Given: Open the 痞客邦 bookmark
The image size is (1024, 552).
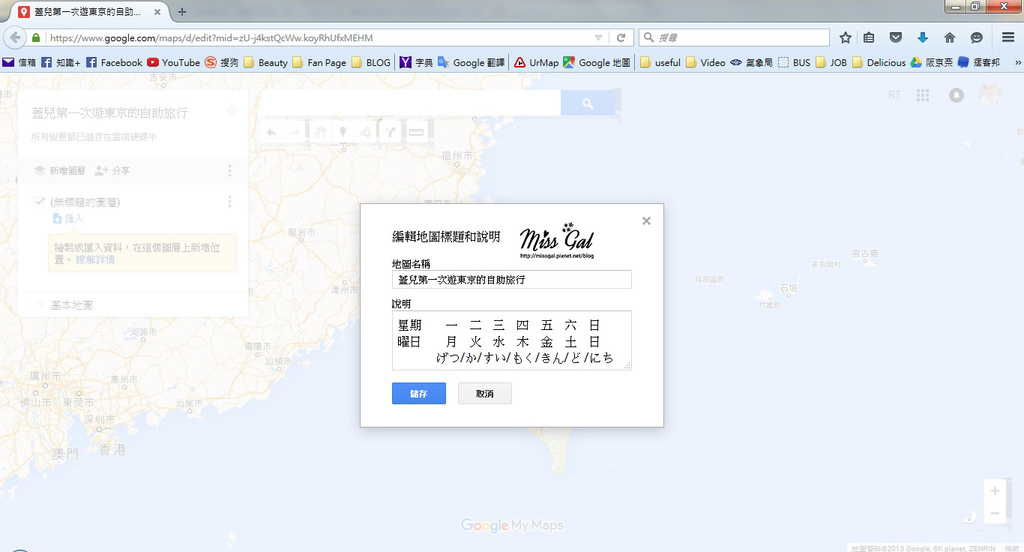Looking at the screenshot, I should tap(979, 63).
